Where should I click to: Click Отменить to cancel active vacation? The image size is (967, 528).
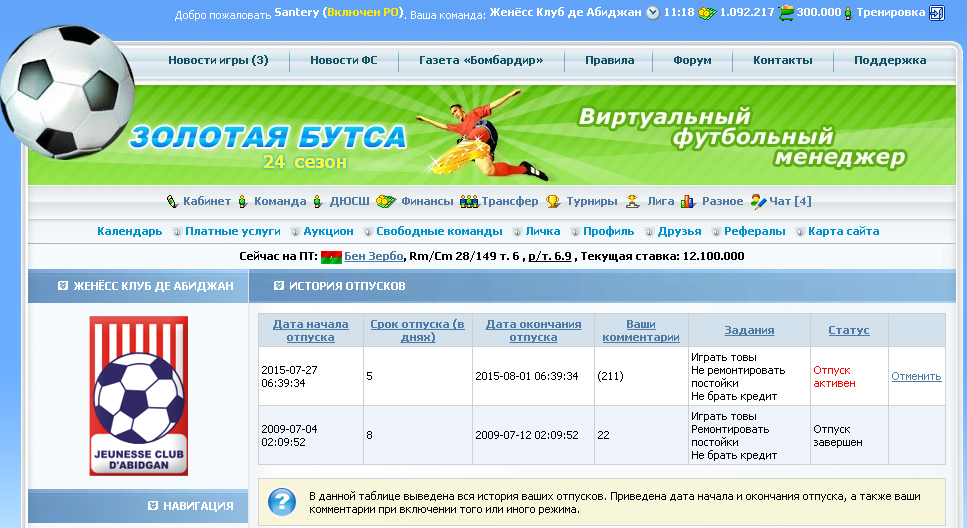pos(916,377)
